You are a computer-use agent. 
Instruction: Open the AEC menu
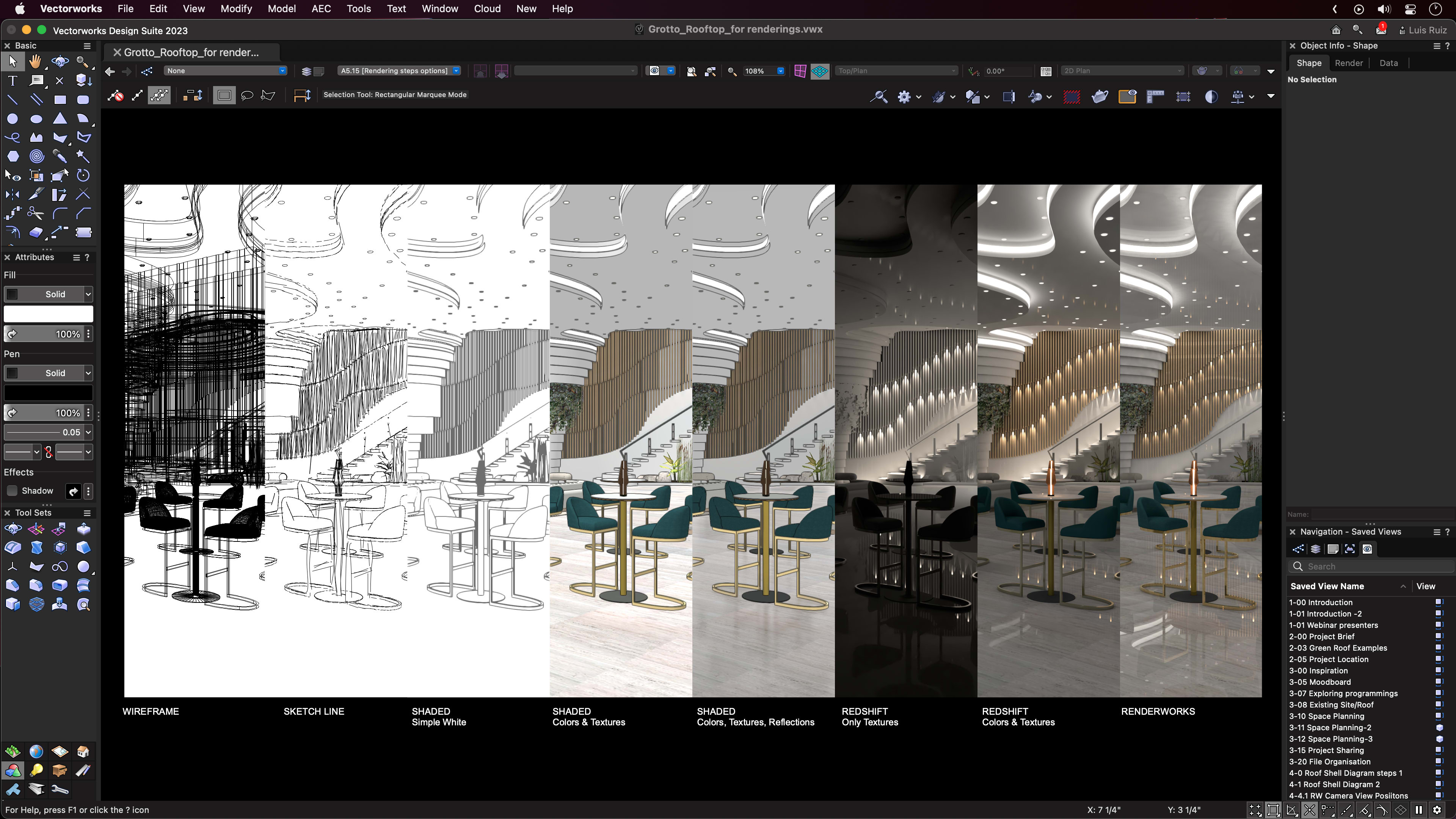321,8
